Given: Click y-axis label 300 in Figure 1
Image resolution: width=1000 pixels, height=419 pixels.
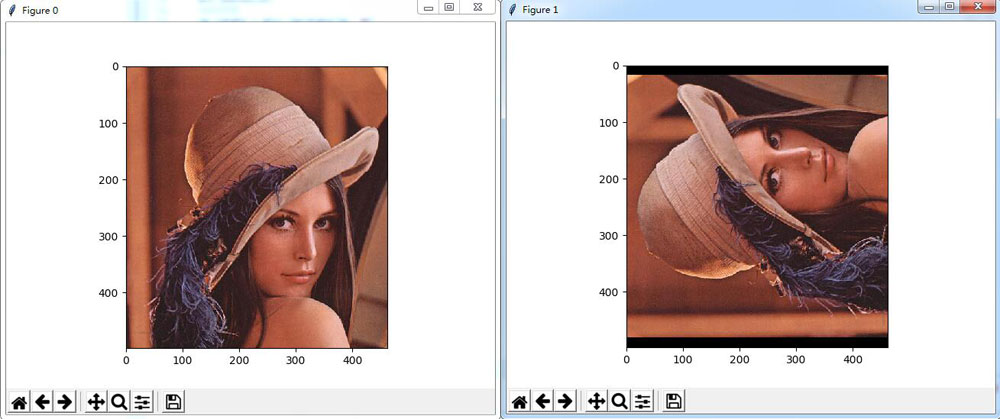Looking at the screenshot, I should [x=610, y=235].
